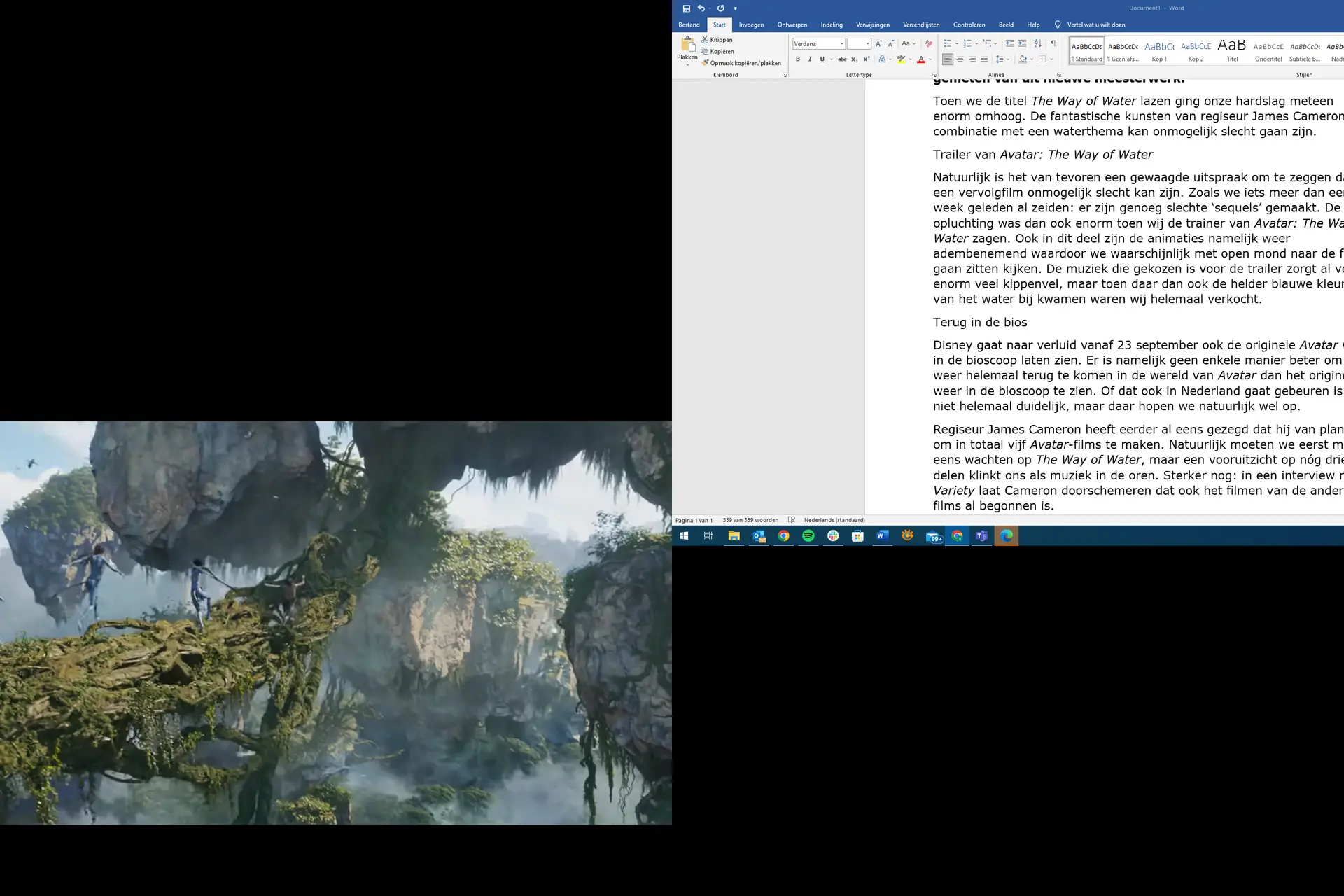Viewport: 1344px width, 896px height.
Task: Go to the Controleren tab
Action: pyautogui.click(x=969, y=24)
